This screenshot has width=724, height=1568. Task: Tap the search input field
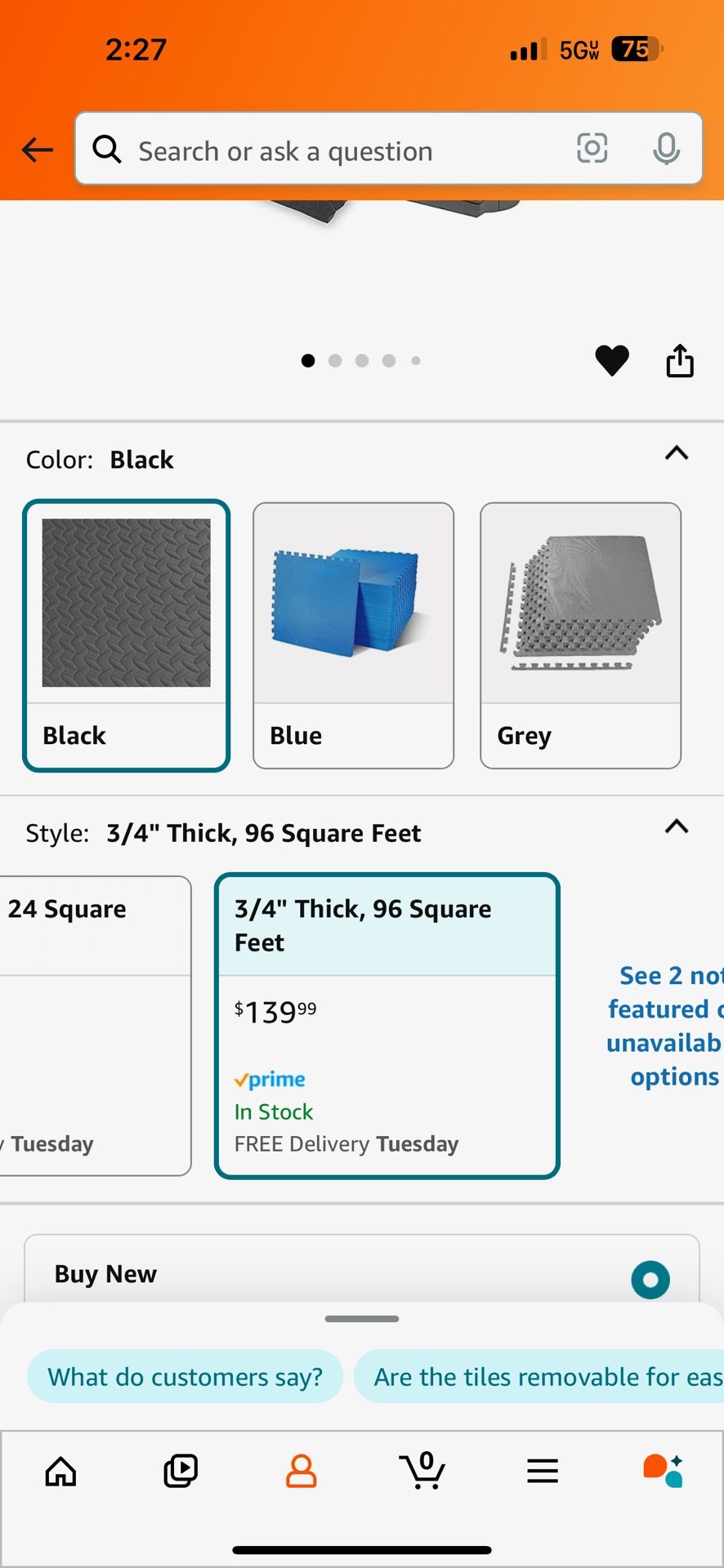pyautogui.click(x=343, y=150)
